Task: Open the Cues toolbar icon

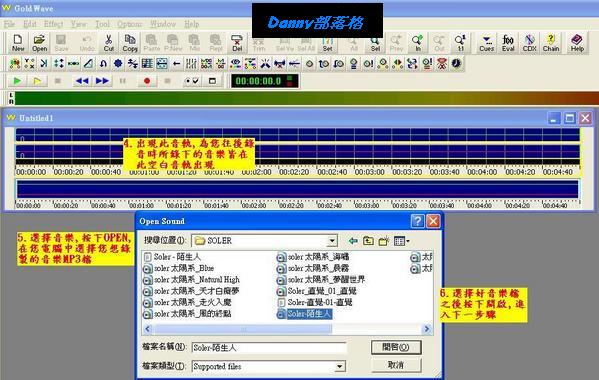Action: [486, 43]
